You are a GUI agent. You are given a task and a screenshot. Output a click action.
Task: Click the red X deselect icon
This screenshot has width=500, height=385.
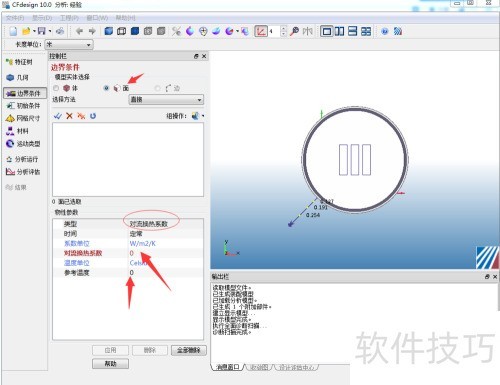click(x=69, y=116)
